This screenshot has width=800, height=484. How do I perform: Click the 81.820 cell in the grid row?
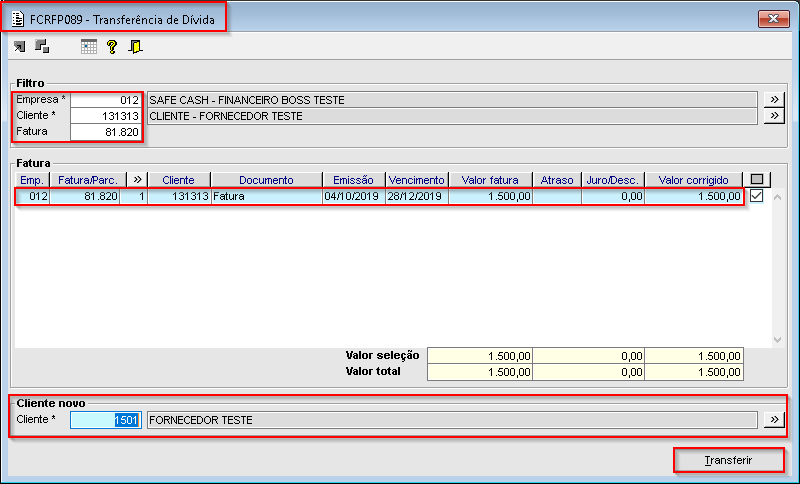85,196
